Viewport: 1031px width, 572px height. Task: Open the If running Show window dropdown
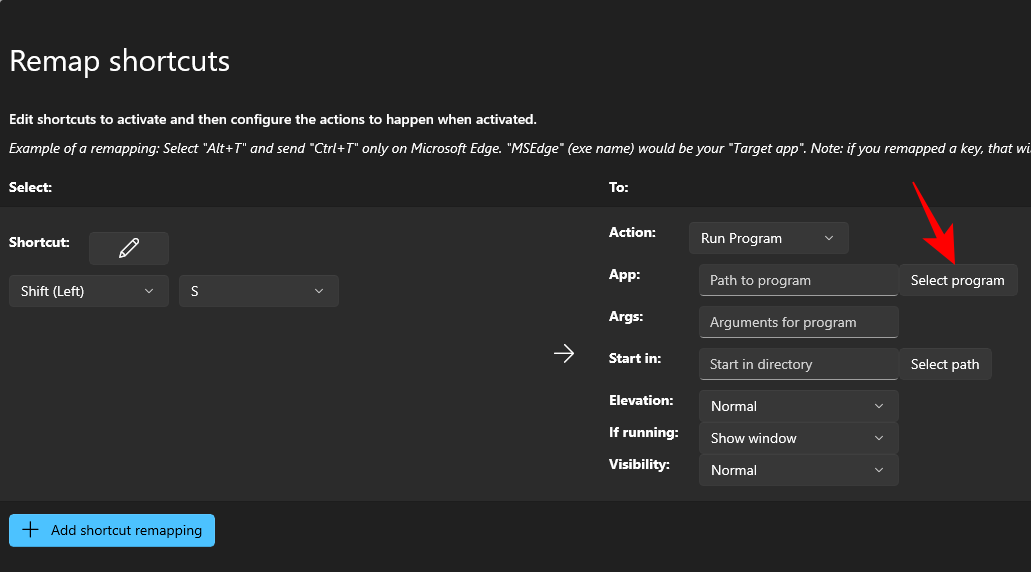click(798, 438)
